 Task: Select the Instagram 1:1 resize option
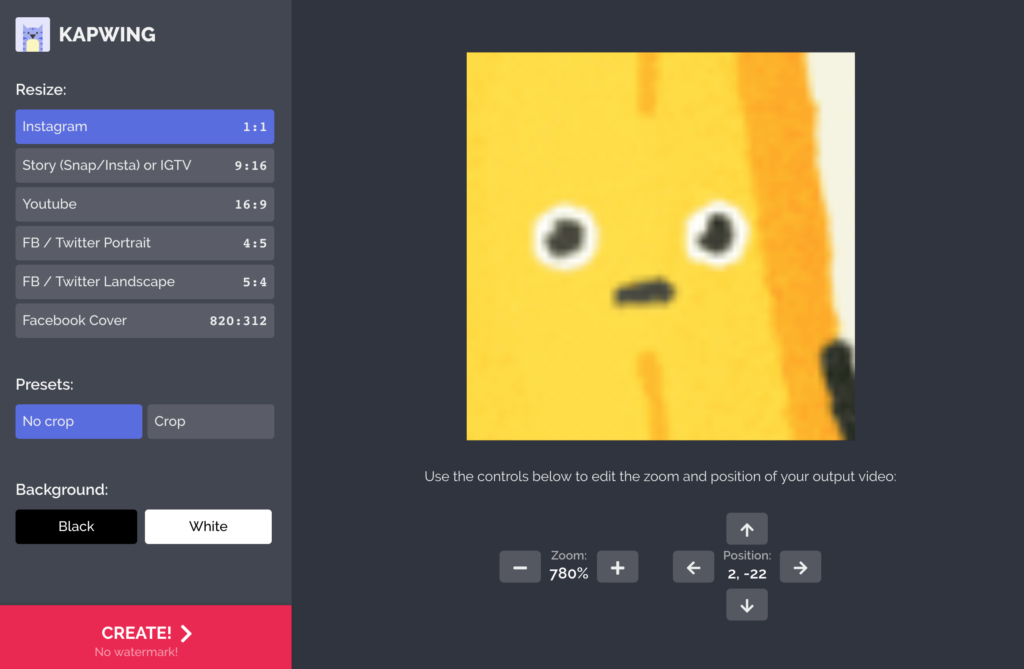tap(145, 127)
